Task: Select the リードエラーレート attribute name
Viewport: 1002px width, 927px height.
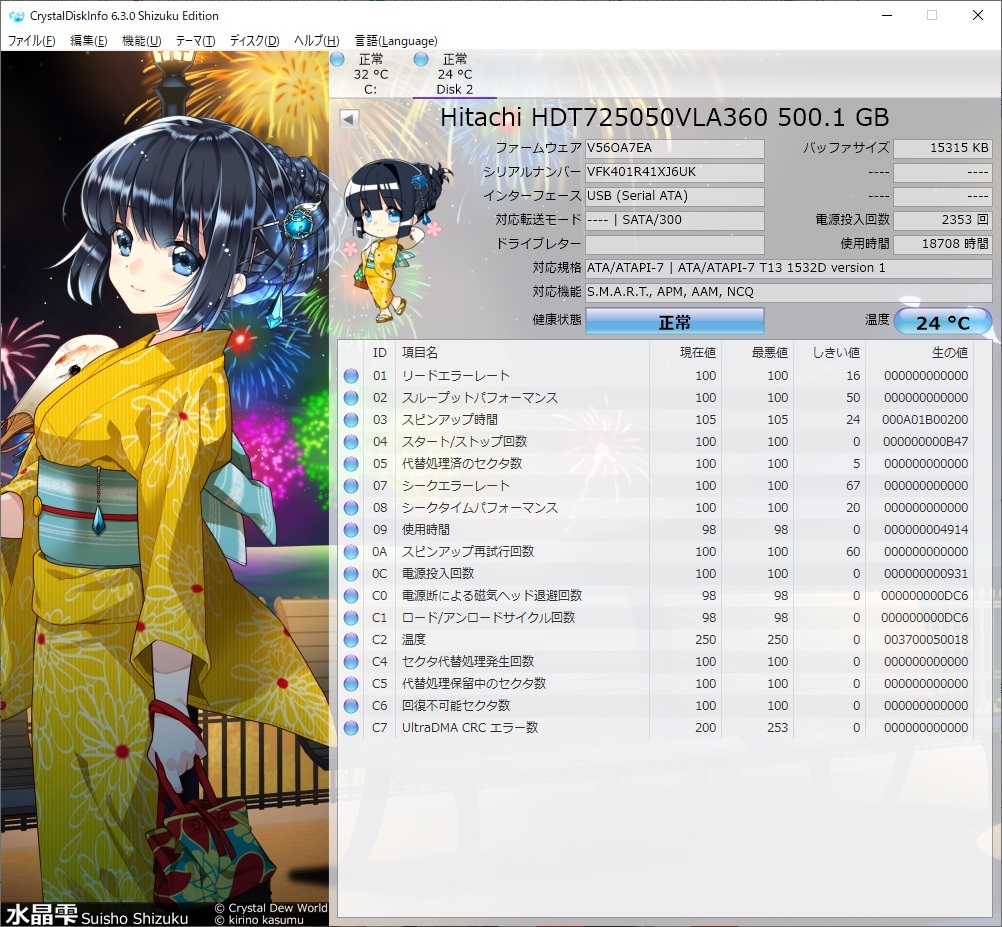Action: [x=456, y=376]
